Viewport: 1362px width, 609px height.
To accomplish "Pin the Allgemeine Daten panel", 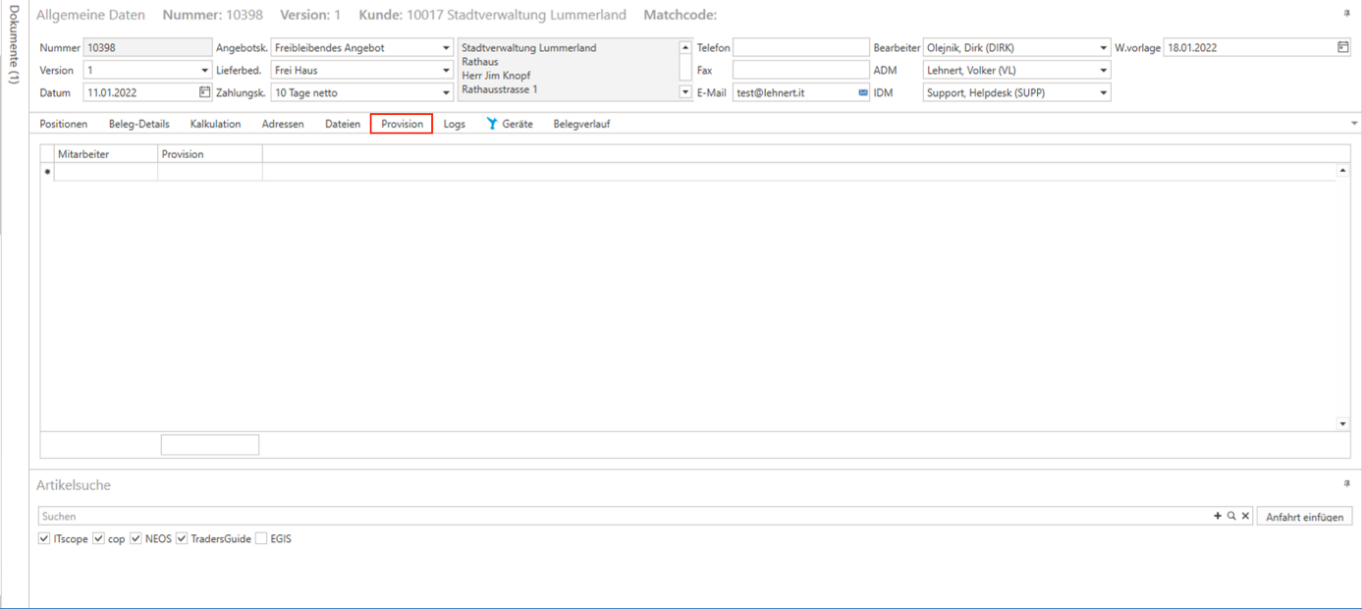I will (x=1346, y=14).
